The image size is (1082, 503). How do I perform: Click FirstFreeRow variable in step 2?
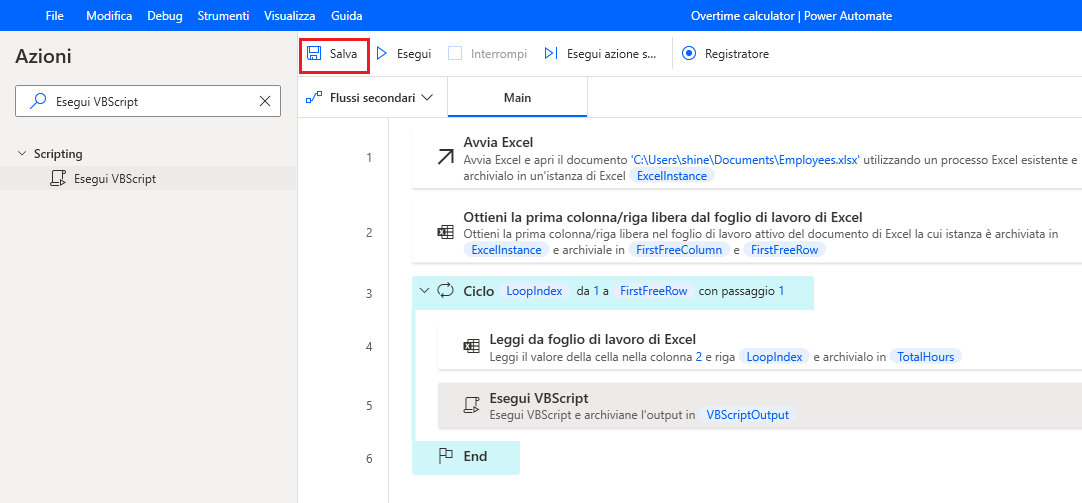[785, 250]
